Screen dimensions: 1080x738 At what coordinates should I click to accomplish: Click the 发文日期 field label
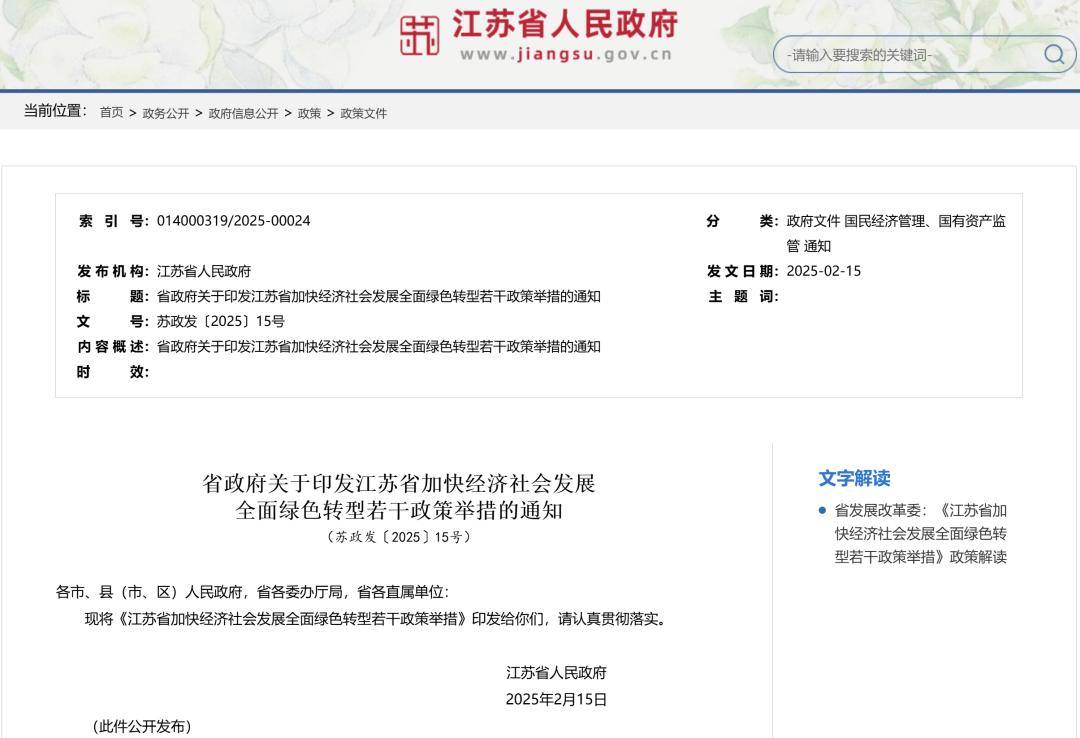point(743,271)
